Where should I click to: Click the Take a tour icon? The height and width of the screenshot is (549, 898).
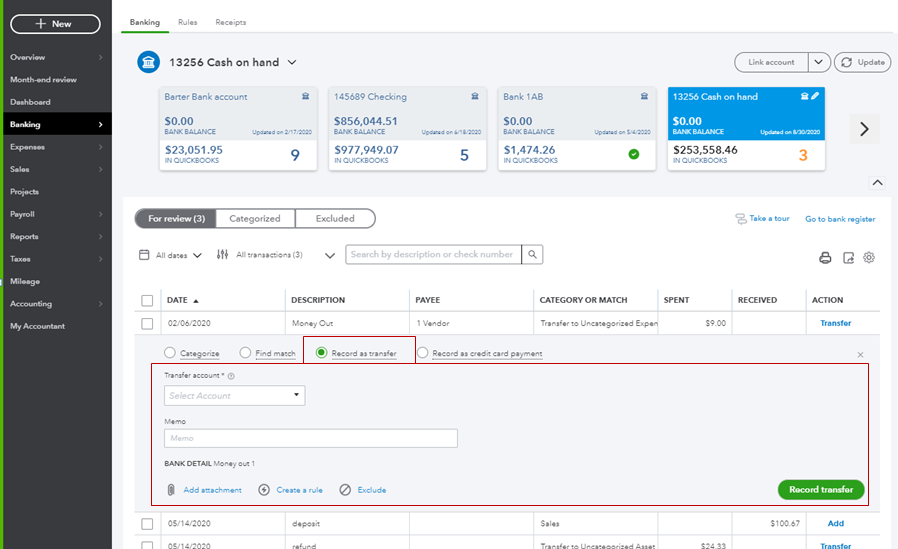[741, 219]
